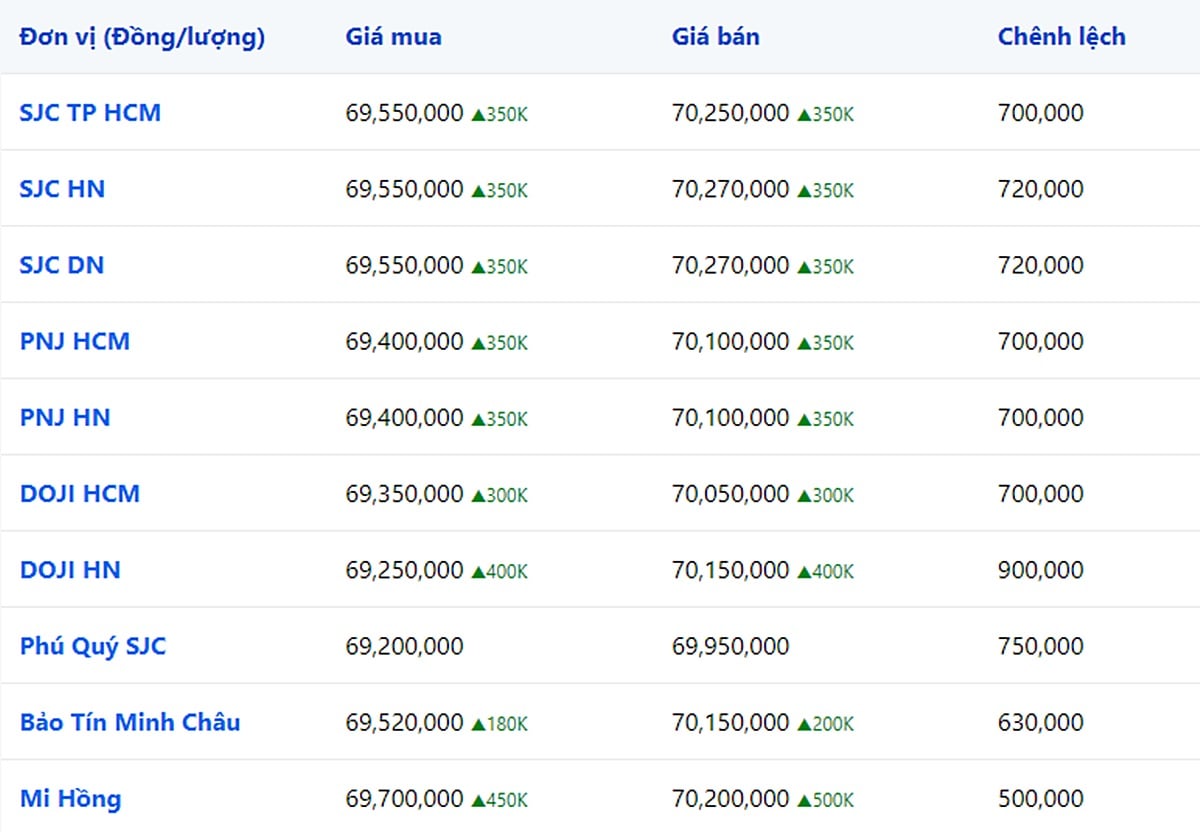
Task: Click the ▲350K buying change for SJC TP HCM
Action: click(499, 115)
